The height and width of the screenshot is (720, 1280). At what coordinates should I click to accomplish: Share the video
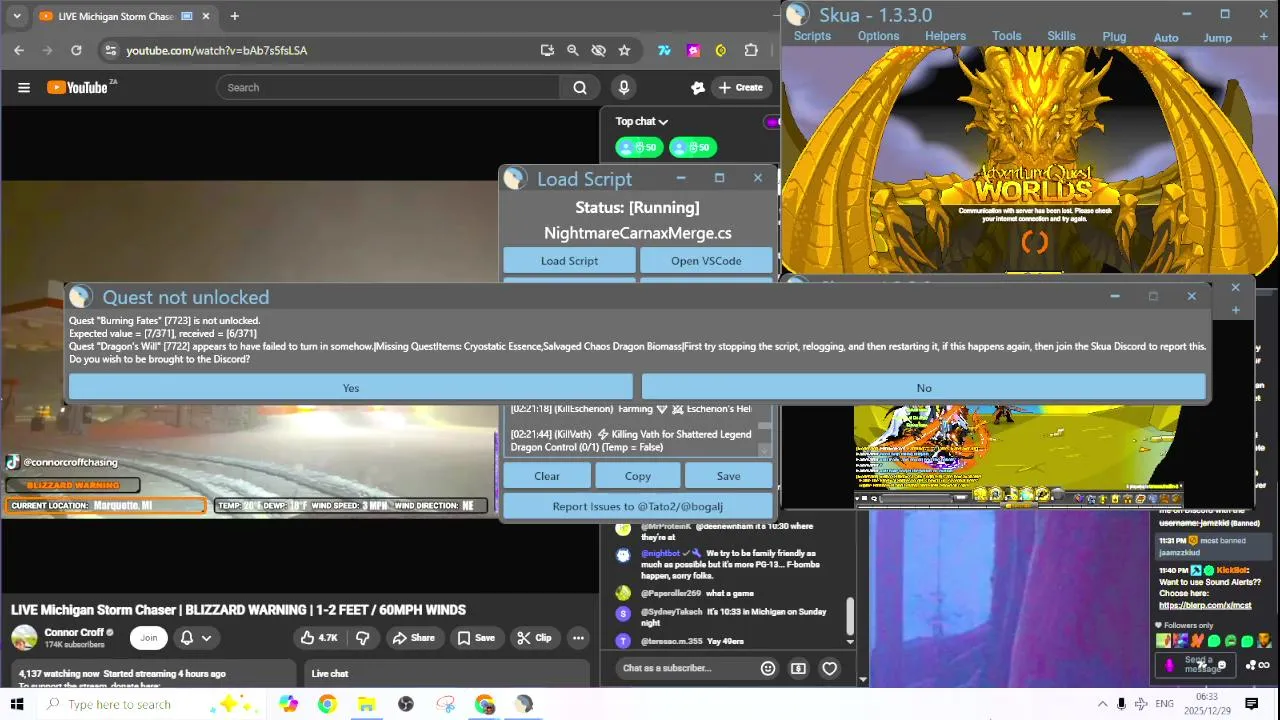click(413, 638)
